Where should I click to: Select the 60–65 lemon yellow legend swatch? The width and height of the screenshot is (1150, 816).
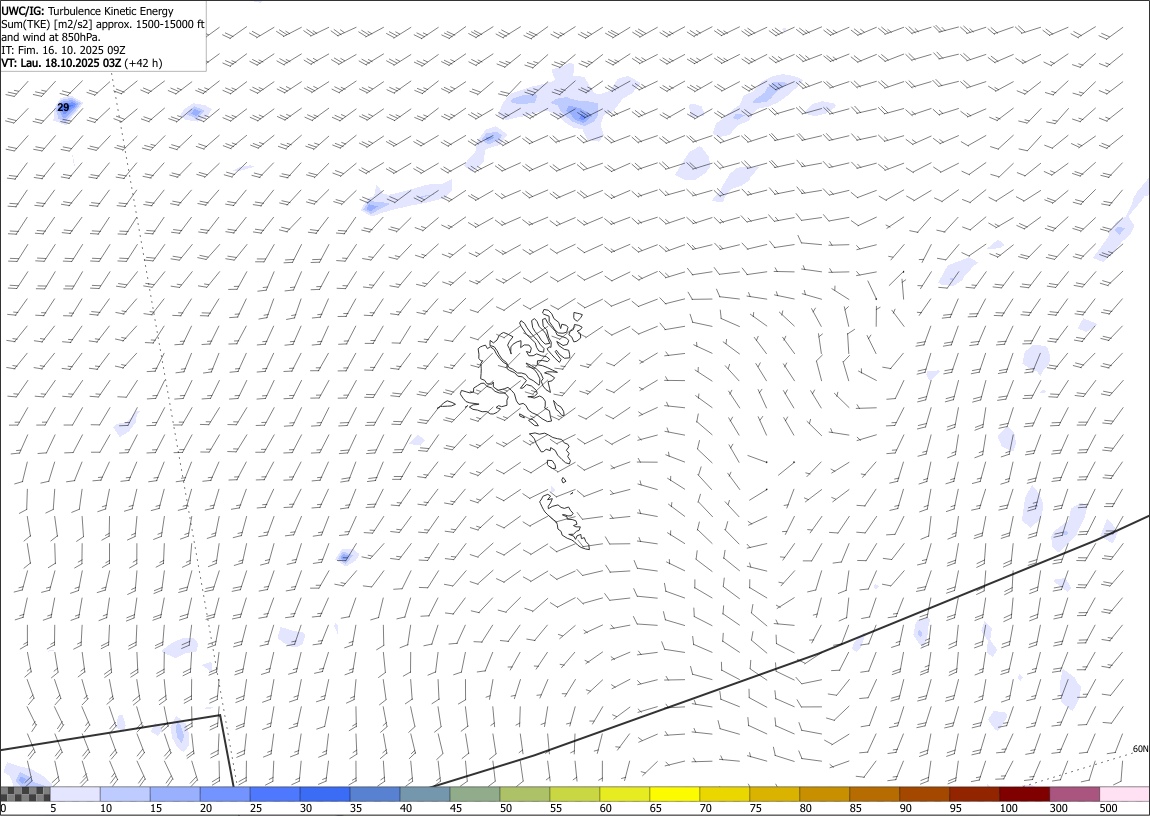point(624,794)
